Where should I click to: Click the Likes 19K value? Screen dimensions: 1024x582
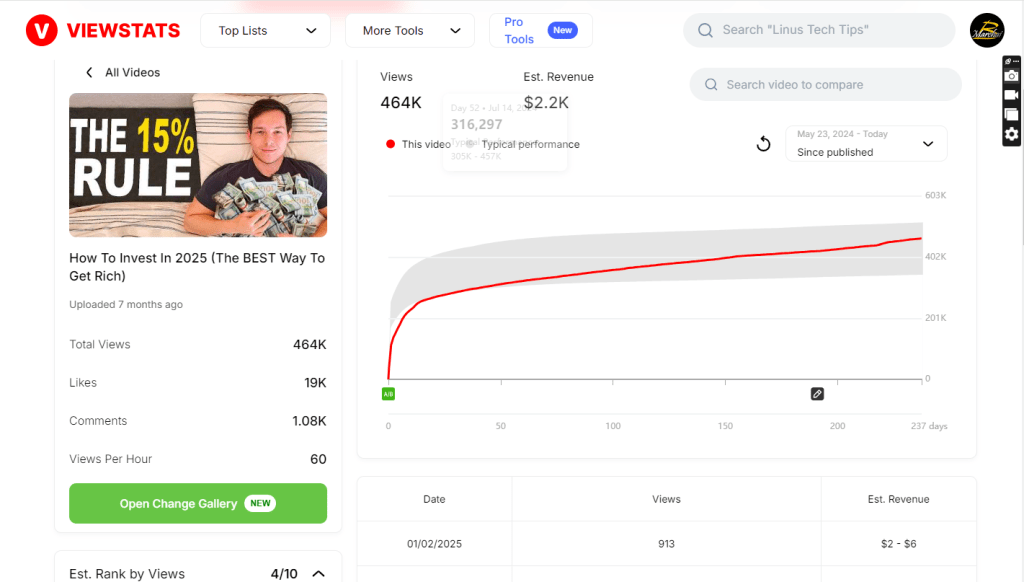click(x=315, y=383)
